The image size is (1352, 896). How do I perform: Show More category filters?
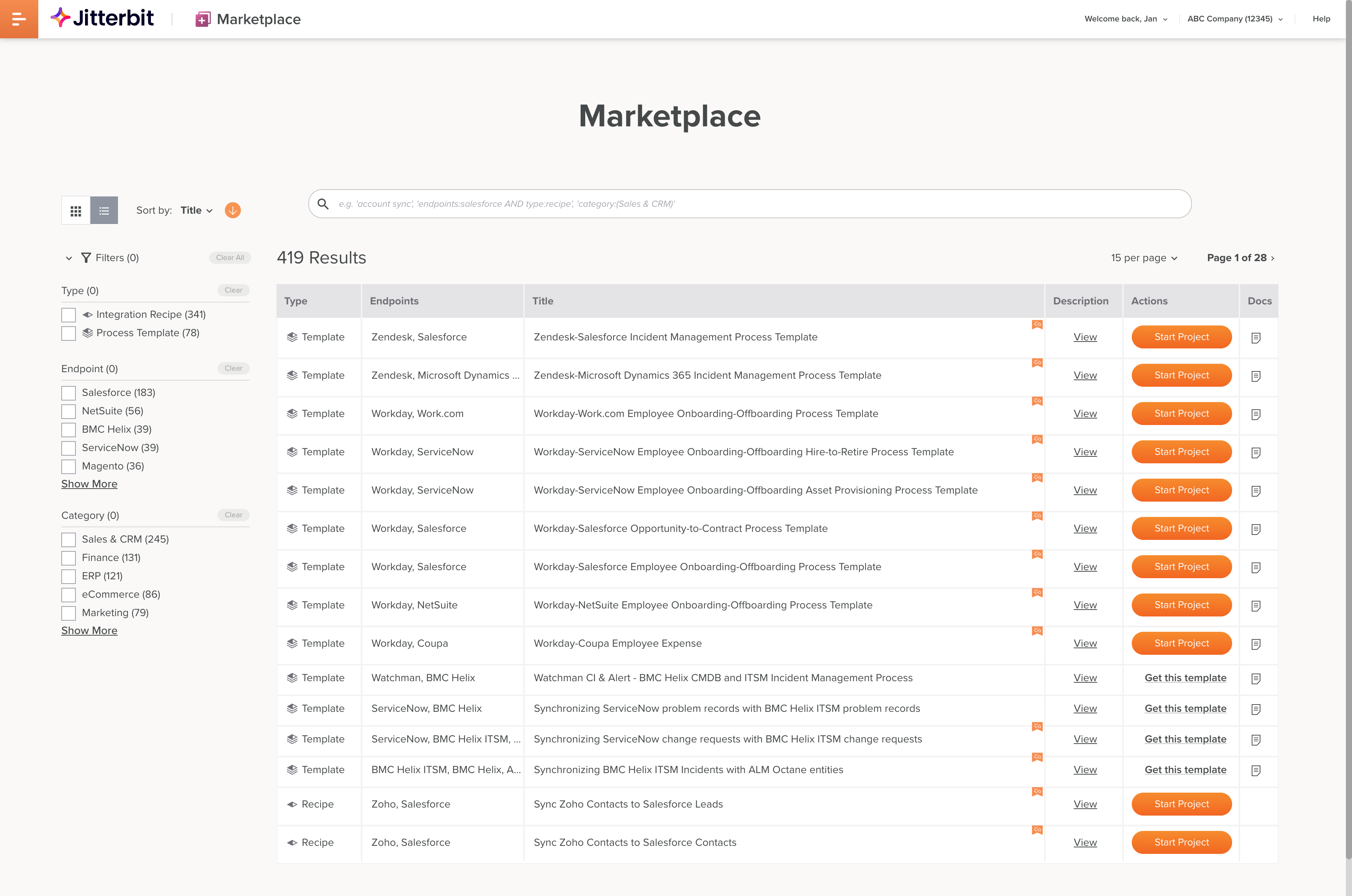point(89,631)
